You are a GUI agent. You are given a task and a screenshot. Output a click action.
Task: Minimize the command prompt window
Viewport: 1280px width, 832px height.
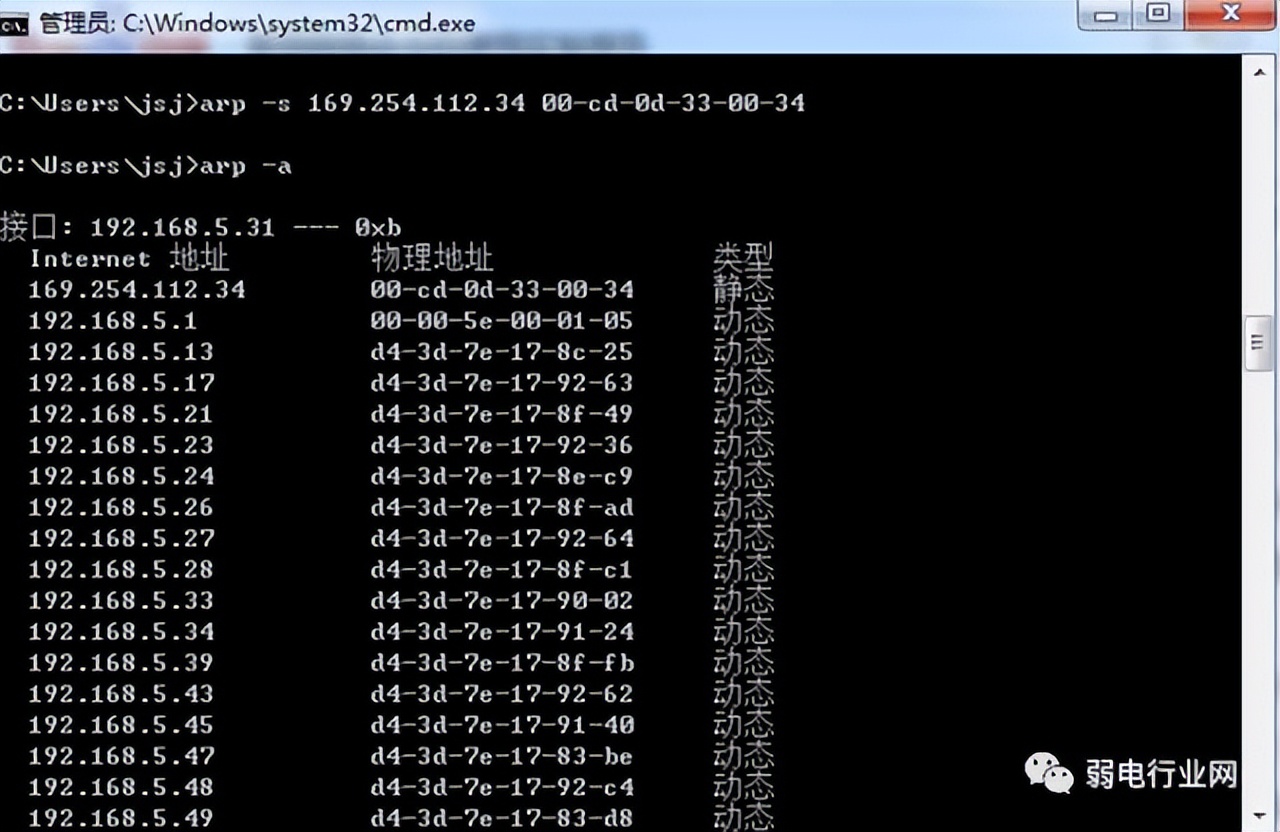[1108, 17]
